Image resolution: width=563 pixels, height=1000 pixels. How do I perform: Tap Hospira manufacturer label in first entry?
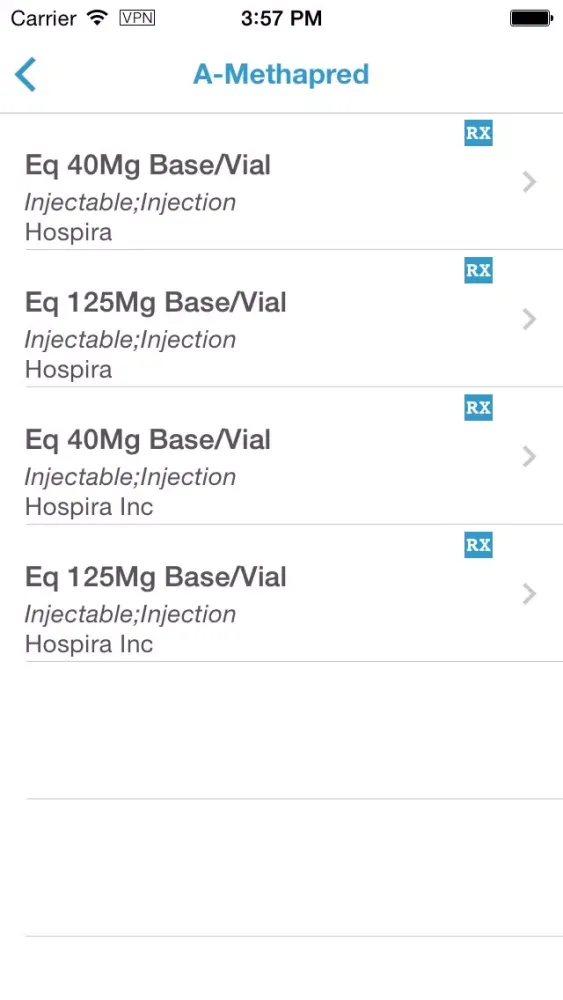pos(68,232)
